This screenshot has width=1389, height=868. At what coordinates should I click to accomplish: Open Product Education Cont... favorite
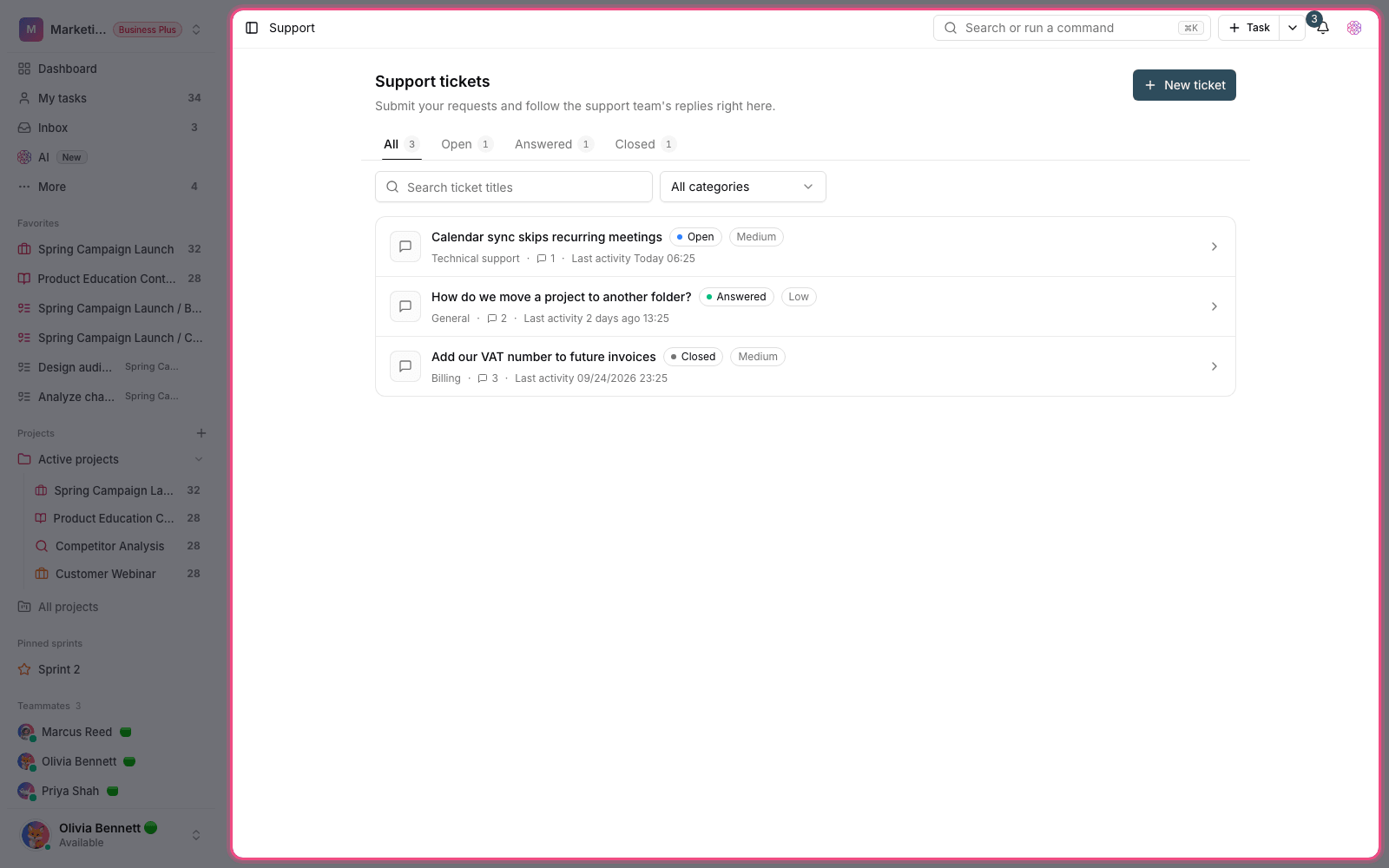(x=111, y=279)
